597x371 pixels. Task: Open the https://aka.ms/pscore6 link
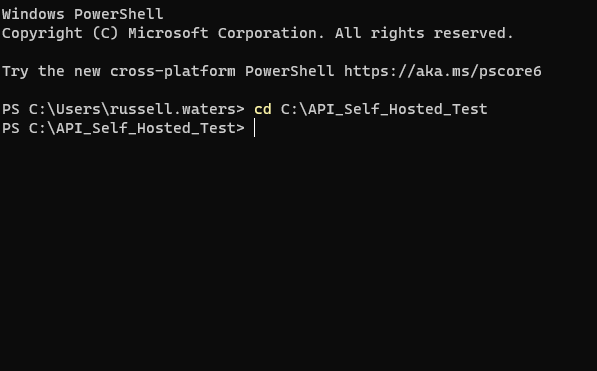(x=442, y=71)
